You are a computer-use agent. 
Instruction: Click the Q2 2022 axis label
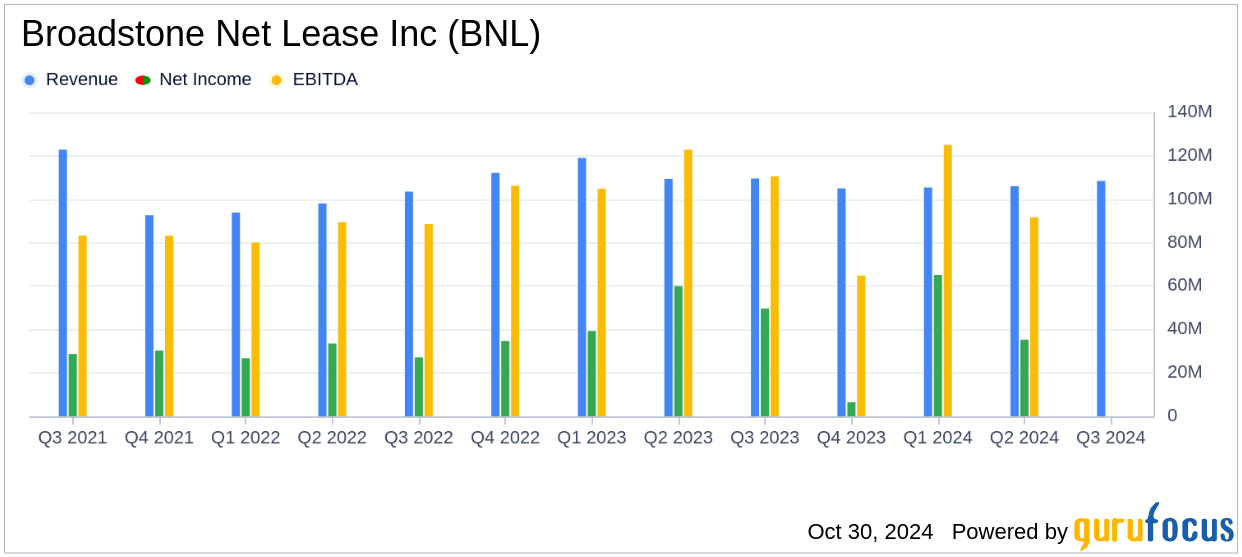click(332, 438)
